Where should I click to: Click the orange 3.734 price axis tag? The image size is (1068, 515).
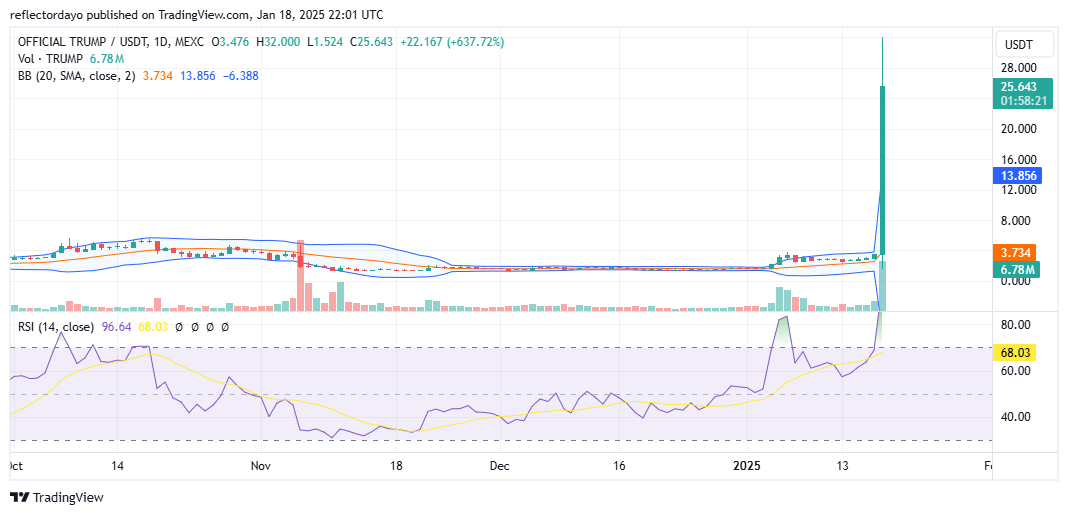click(x=1015, y=253)
